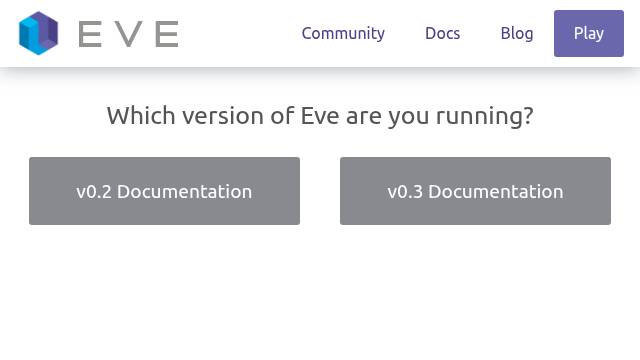Click the Eve cube logo icon
Image resolution: width=640 pixels, height=360 pixels.
tap(38, 33)
